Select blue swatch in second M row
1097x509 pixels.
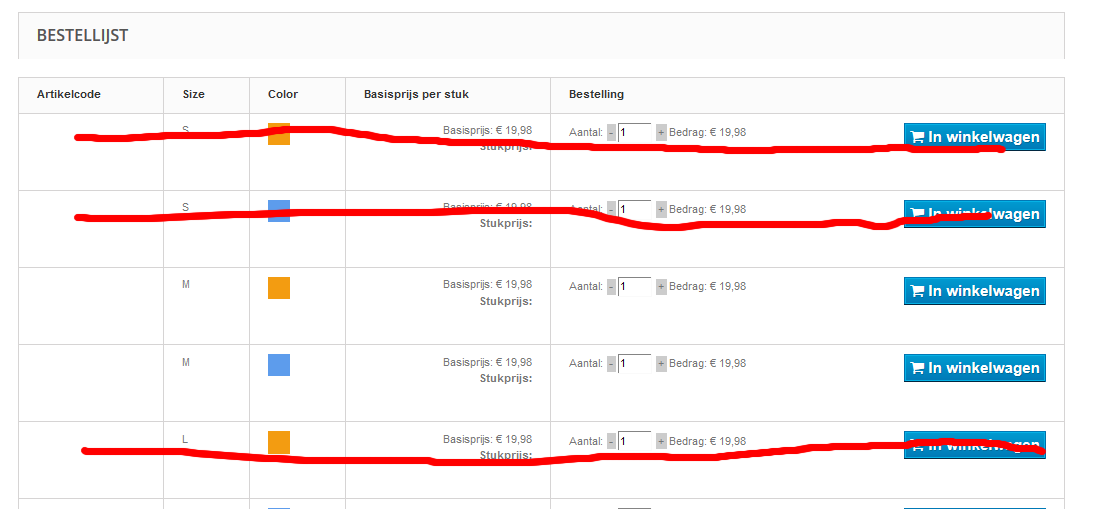point(279,365)
